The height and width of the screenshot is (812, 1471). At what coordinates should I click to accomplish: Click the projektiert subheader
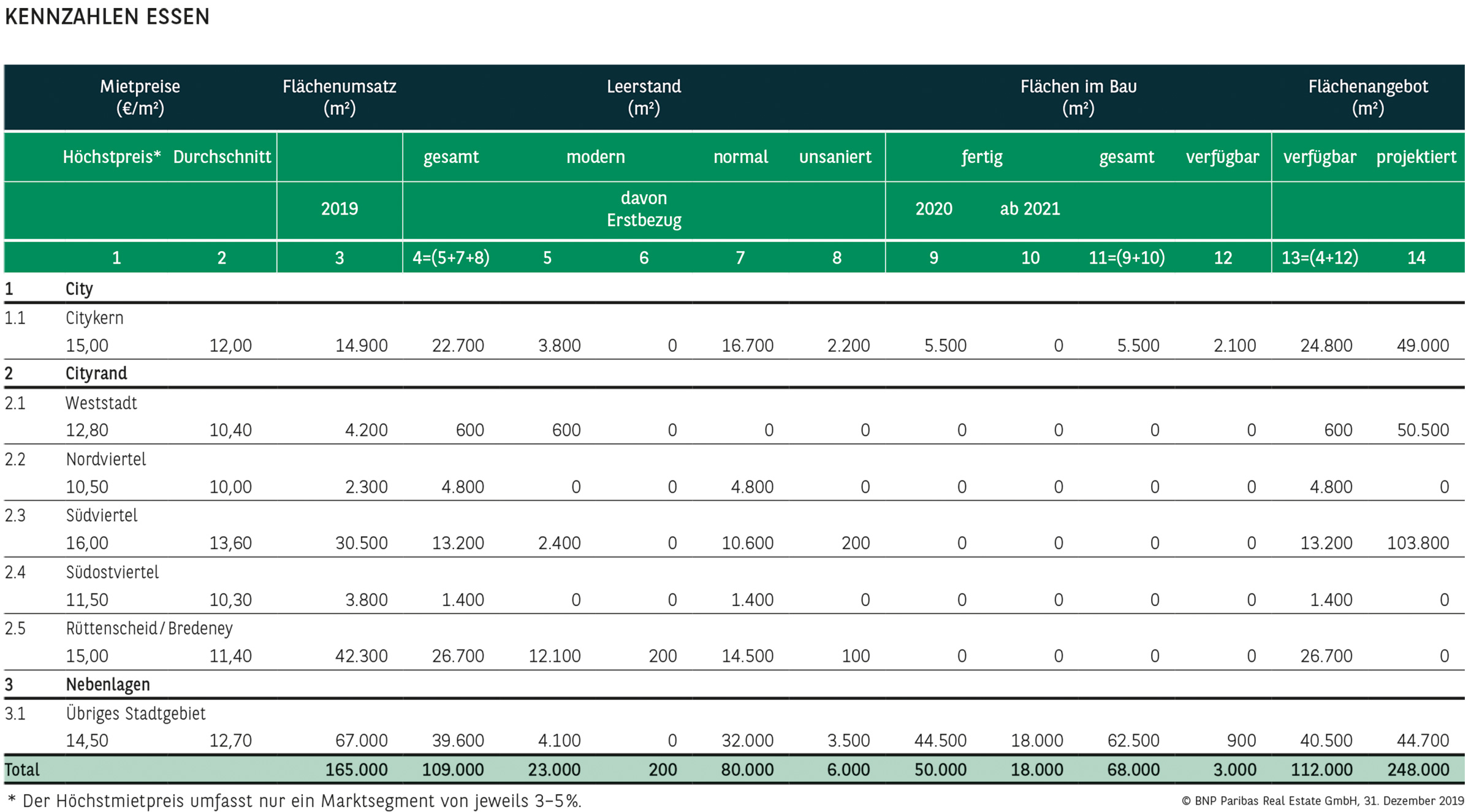pos(1416,157)
